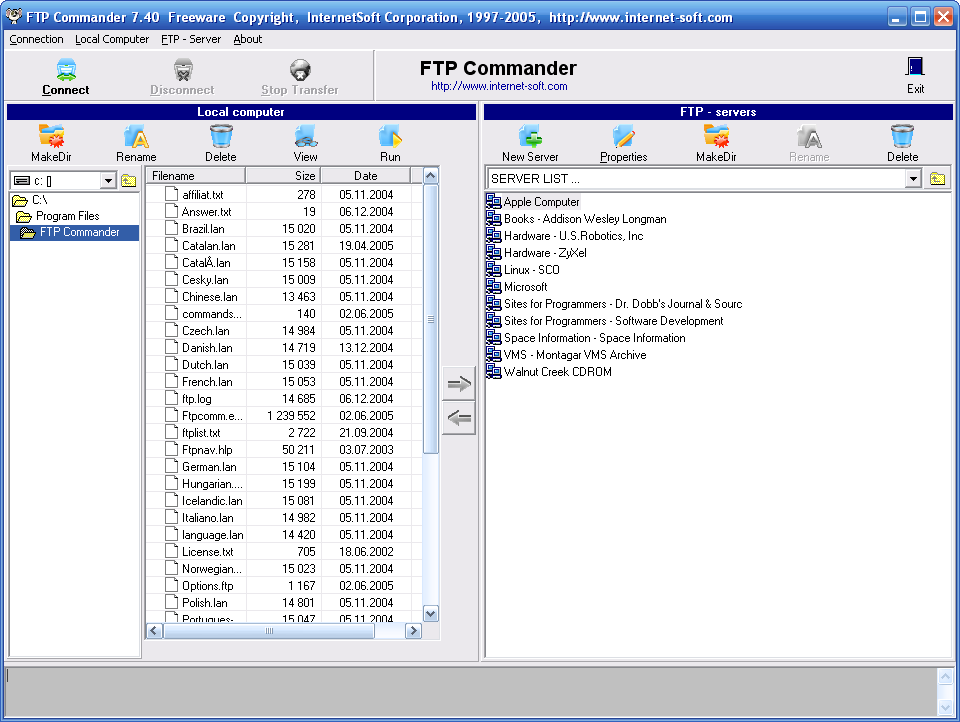This screenshot has width=960, height=722.
Task: Sort files by Size column header
Action: (x=283, y=176)
